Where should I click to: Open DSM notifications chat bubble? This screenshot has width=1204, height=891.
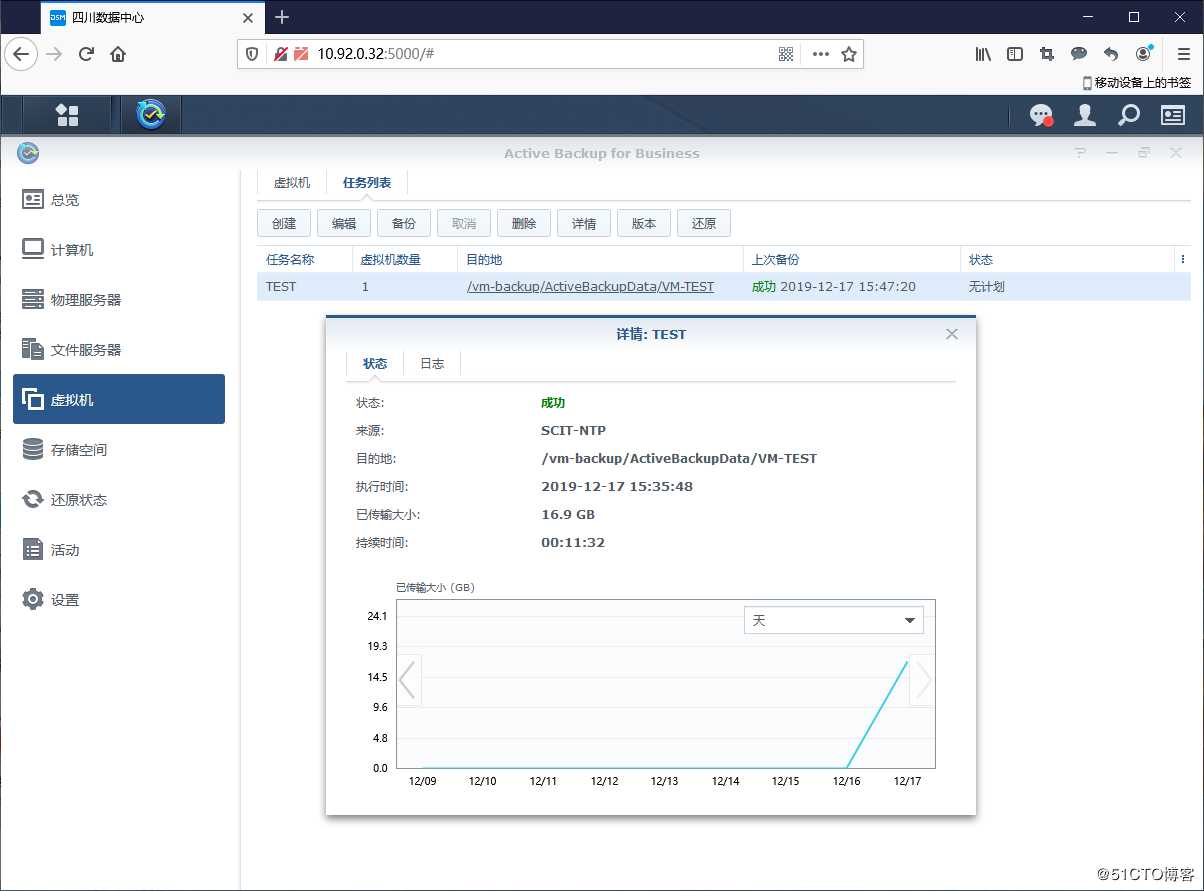coord(1041,116)
